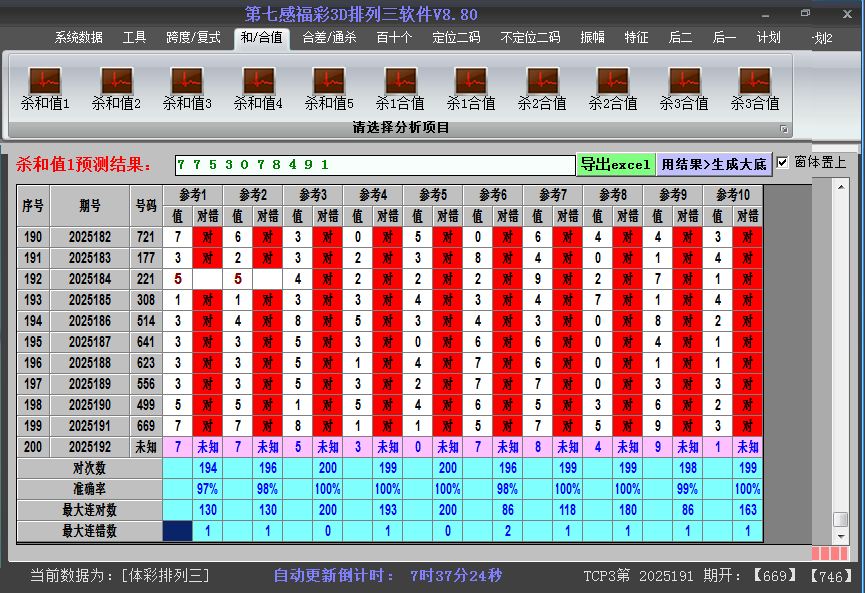Select the 和/合值 tab

[261, 38]
